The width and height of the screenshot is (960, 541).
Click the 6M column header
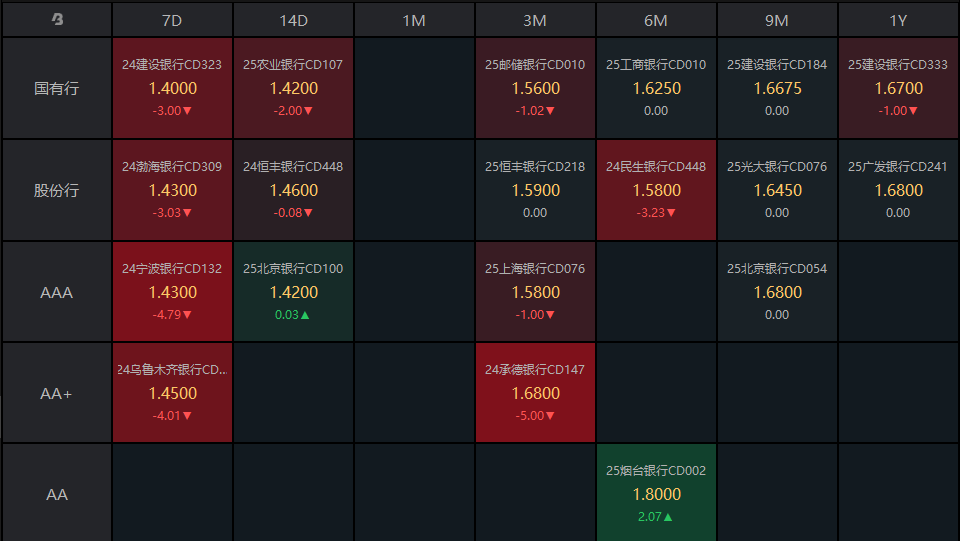coord(656,20)
